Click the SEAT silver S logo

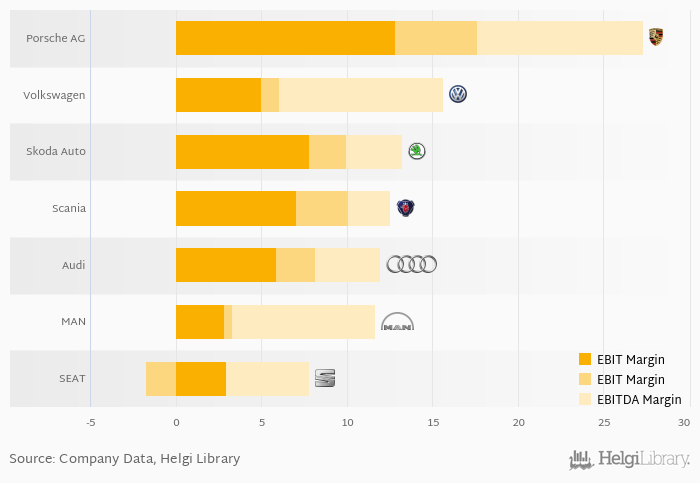coord(325,378)
